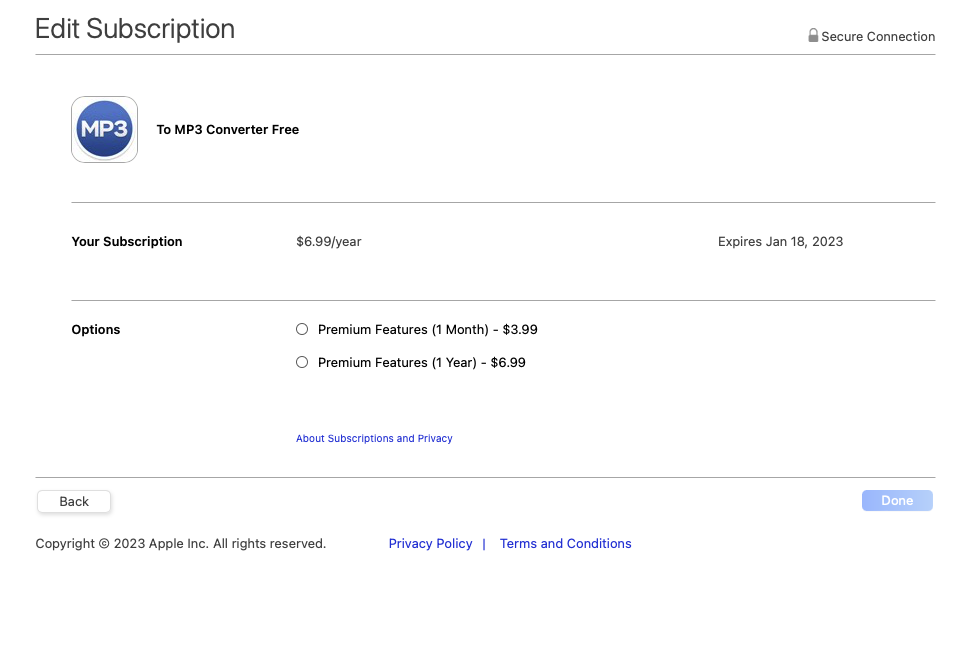Click the To MP3 Converter Free app name
The height and width of the screenshot is (656, 976).
[x=227, y=129]
